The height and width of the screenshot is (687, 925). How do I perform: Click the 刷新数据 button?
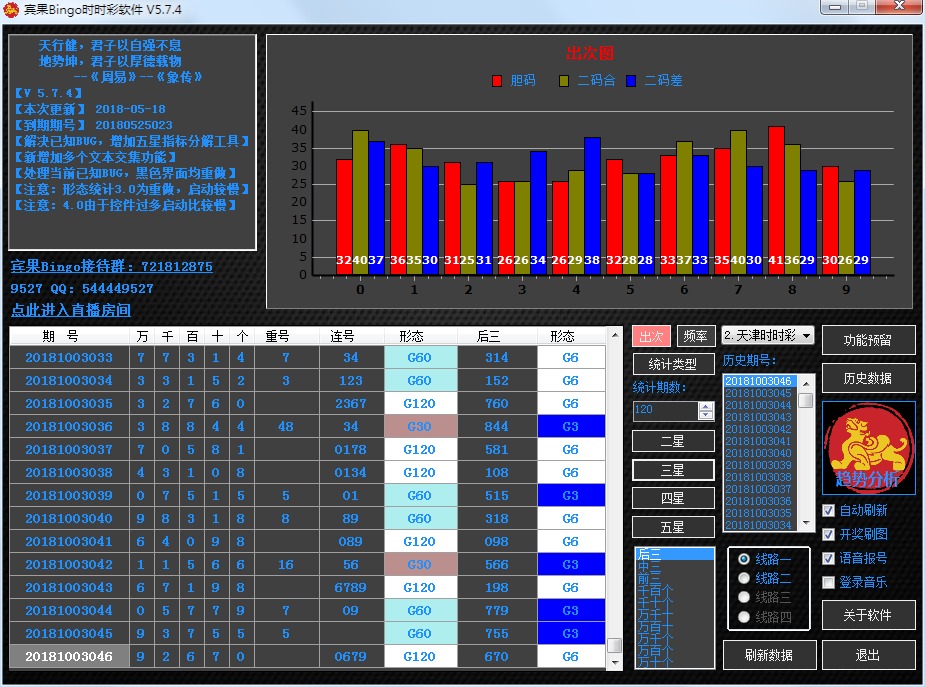768,655
